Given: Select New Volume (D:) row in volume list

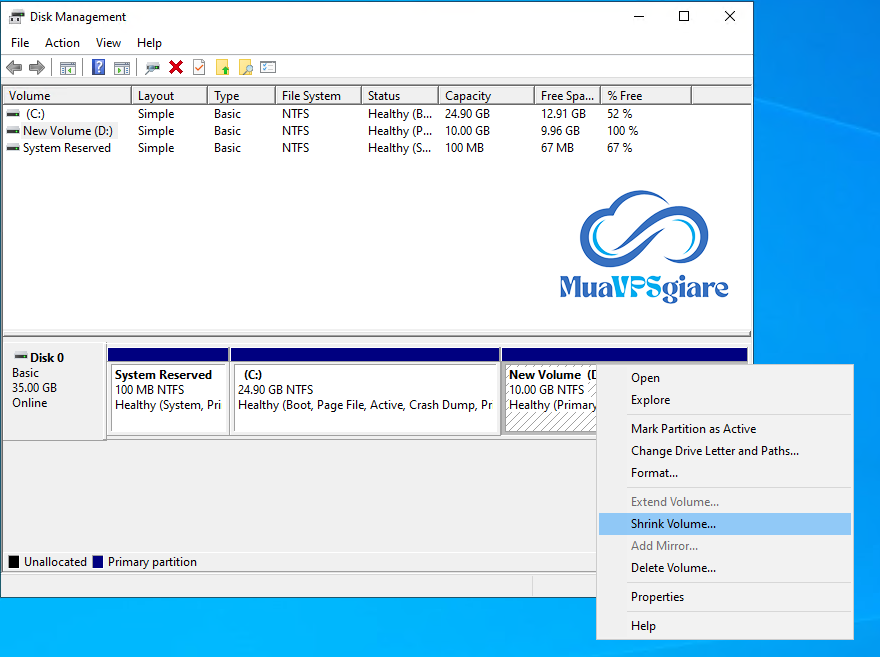Looking at the screenshot, I should click(x=67, y=131).
